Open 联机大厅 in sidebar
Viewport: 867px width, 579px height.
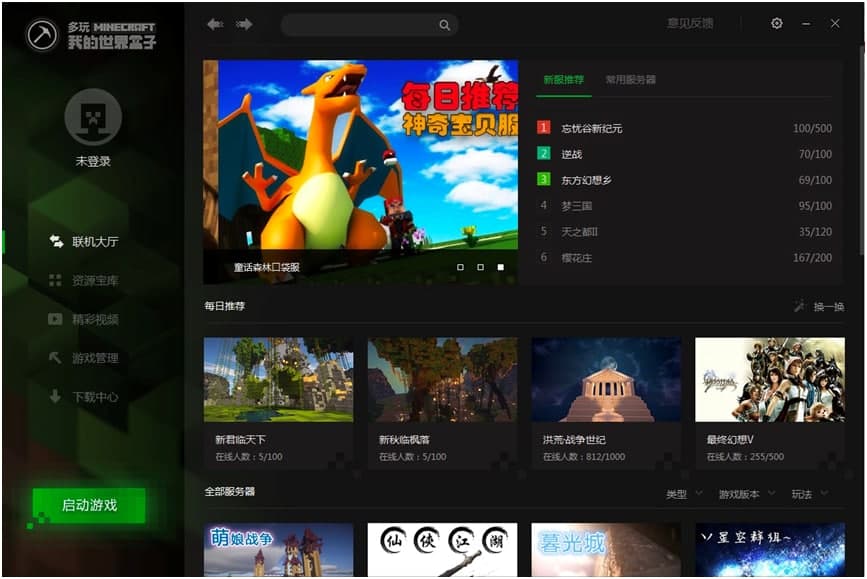point(95,242)
